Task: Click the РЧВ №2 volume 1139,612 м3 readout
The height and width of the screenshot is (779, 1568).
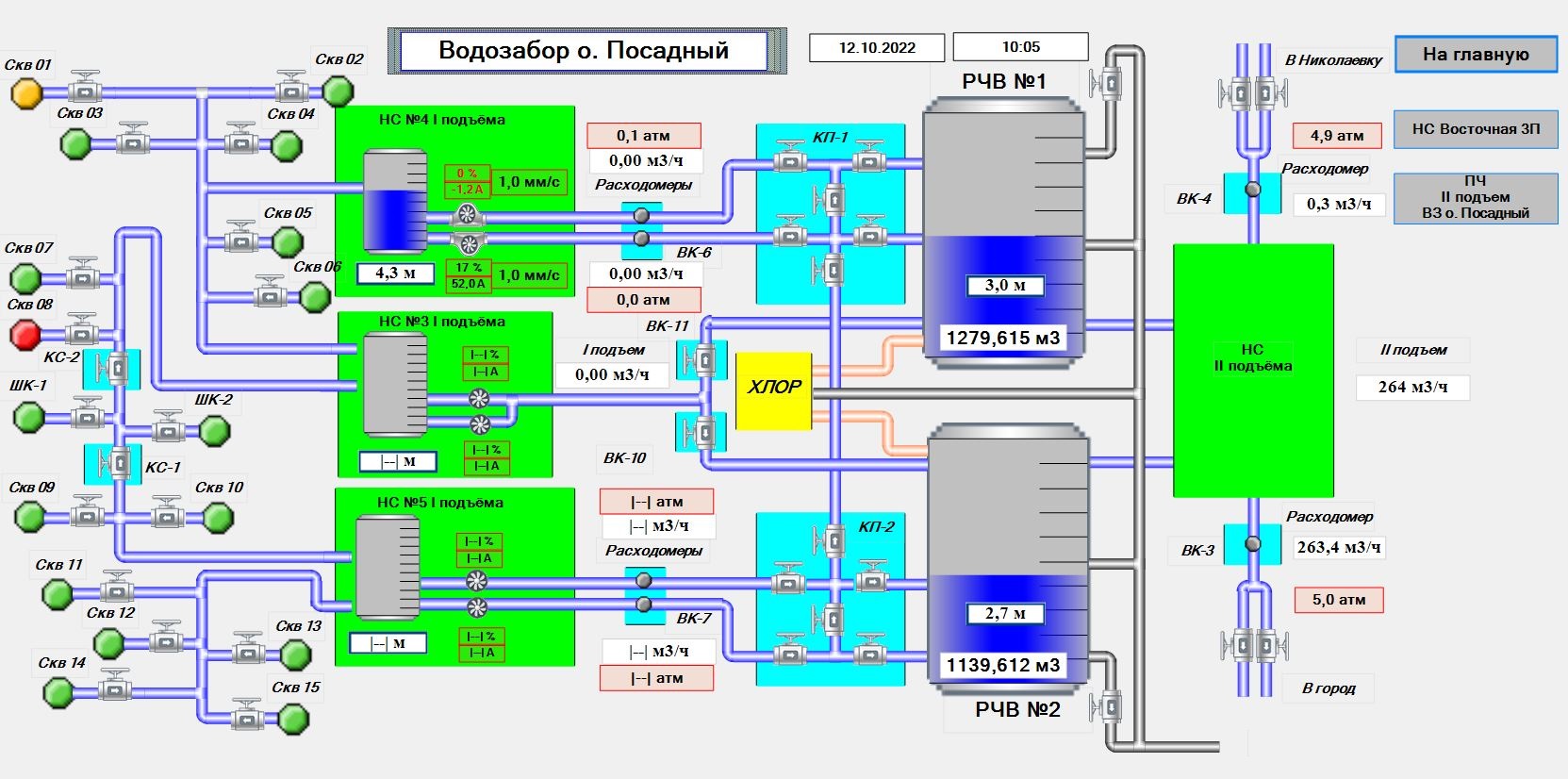Action: point(1003,666)
